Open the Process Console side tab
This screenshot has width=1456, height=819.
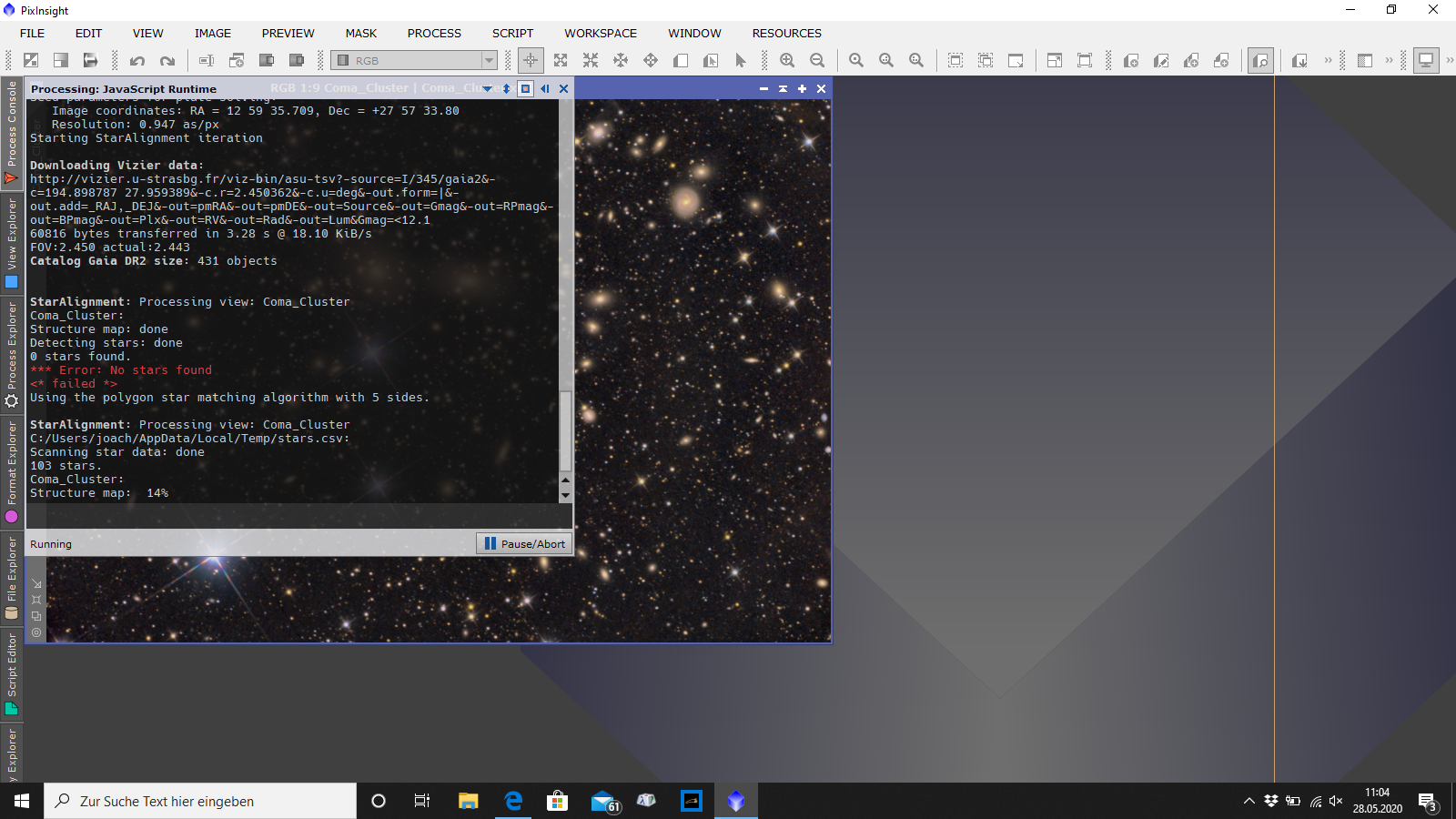(x=12, y=133)
